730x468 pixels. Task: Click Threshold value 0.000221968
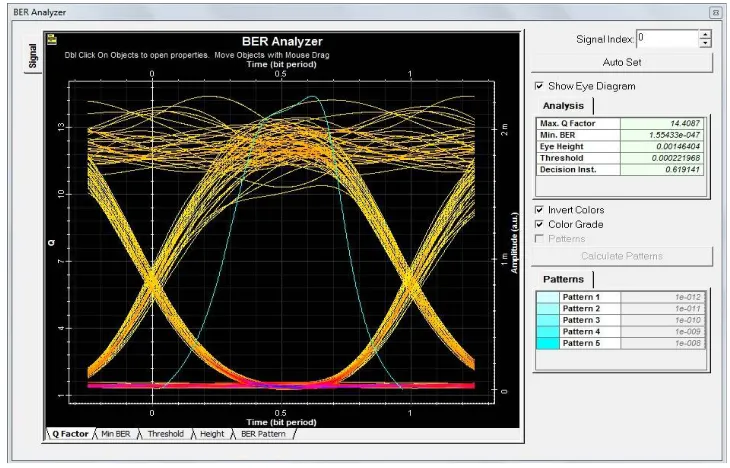pyautogui.click(x=662, y=158)
